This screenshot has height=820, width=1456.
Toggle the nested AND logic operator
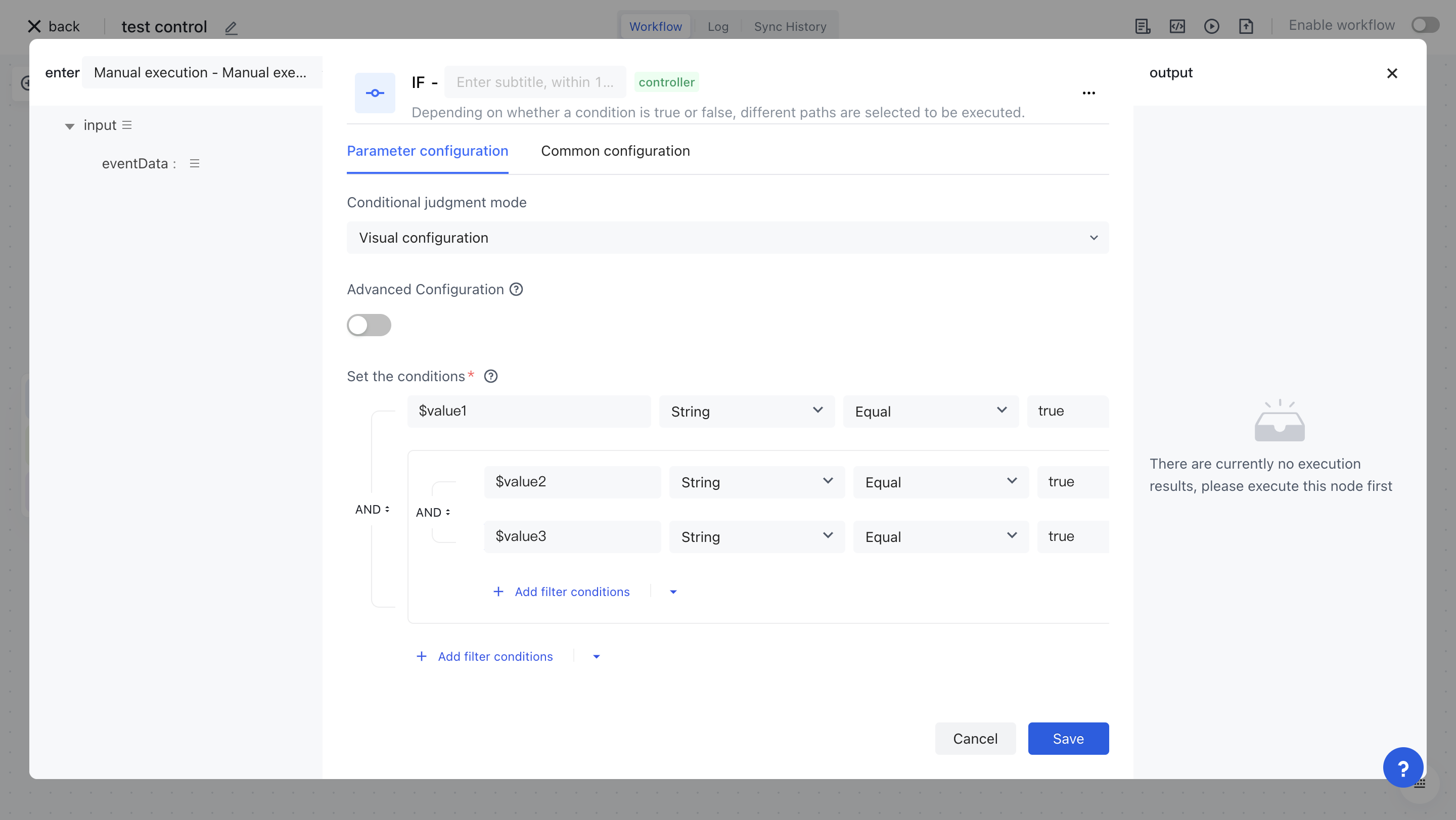coord(432,512)
